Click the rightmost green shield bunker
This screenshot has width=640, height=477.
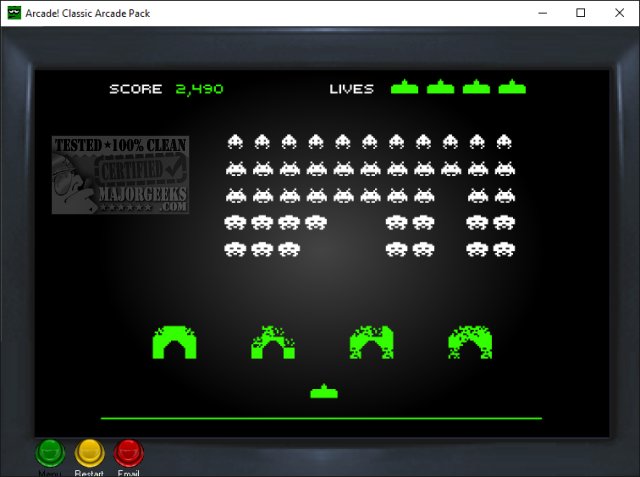pos(470,342)
